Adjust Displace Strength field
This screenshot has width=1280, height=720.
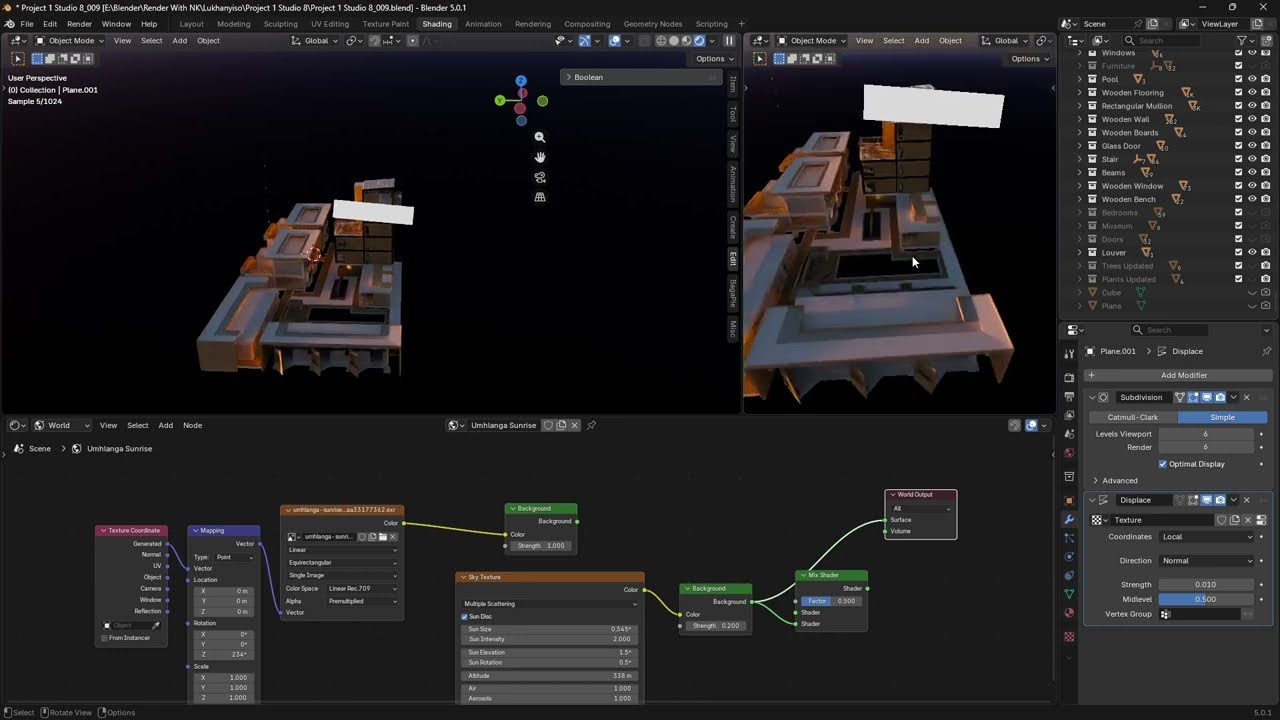coord(1206,584)
